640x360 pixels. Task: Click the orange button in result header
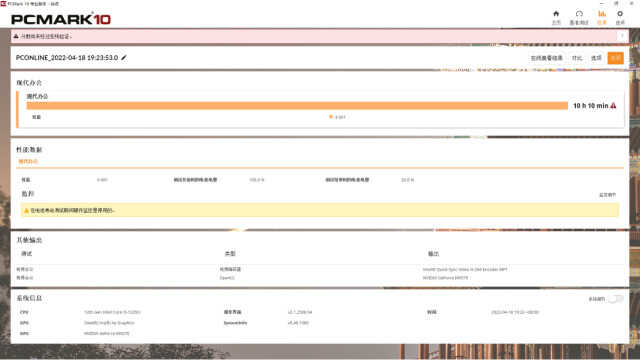point(616,58)
